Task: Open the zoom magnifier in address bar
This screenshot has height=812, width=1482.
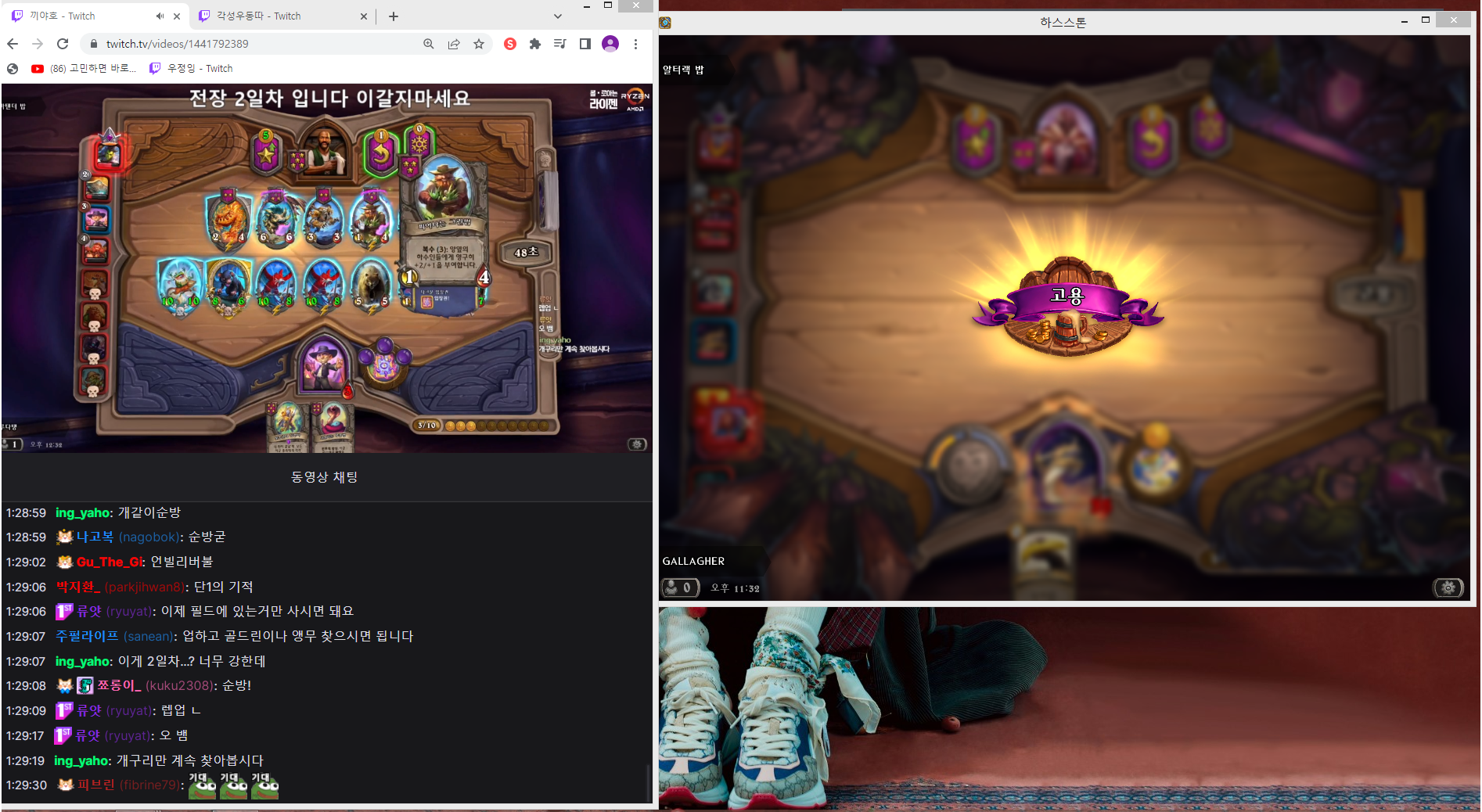Action: (429, 44)
